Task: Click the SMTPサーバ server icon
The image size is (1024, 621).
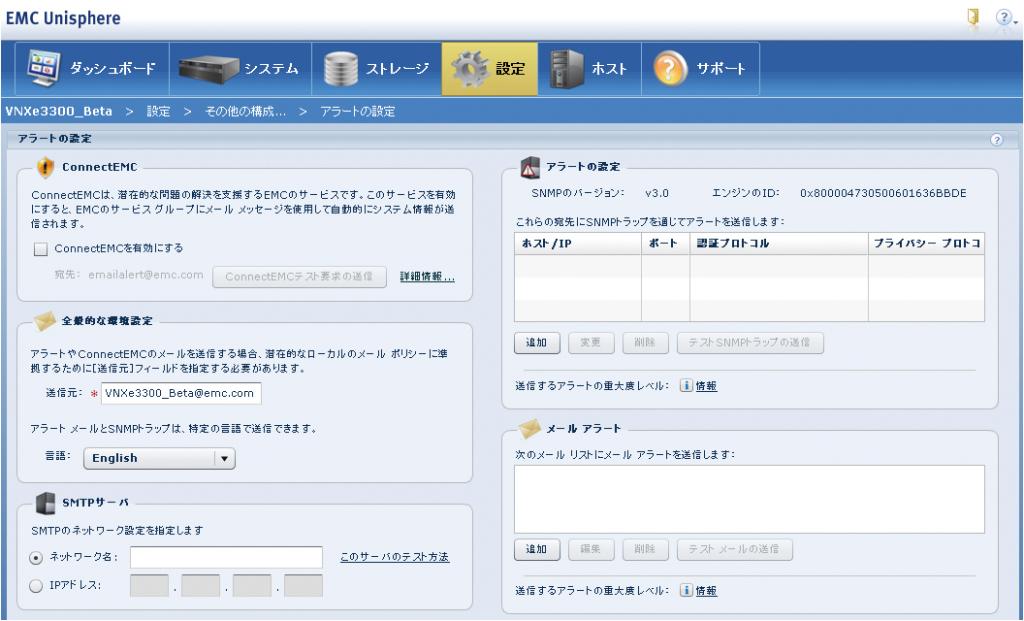Action: coord(45,503)
